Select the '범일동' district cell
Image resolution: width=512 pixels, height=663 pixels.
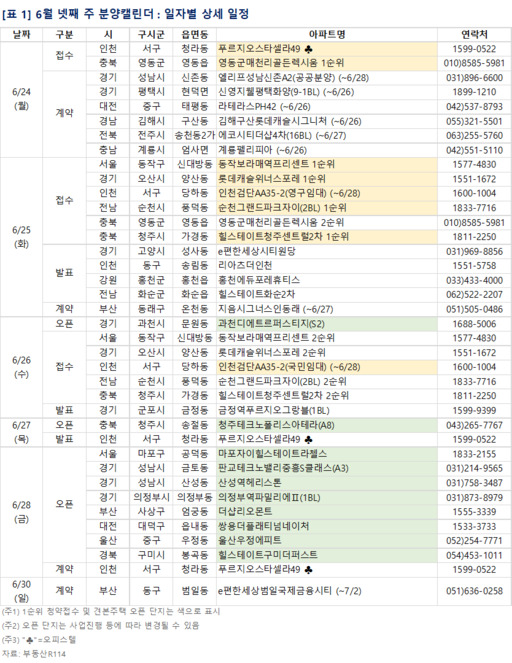194,591
